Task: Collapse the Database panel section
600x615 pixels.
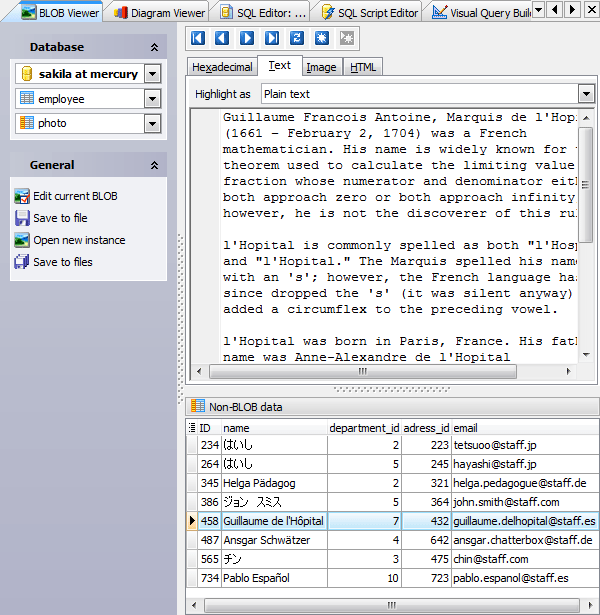Action: tap(154, 47)
